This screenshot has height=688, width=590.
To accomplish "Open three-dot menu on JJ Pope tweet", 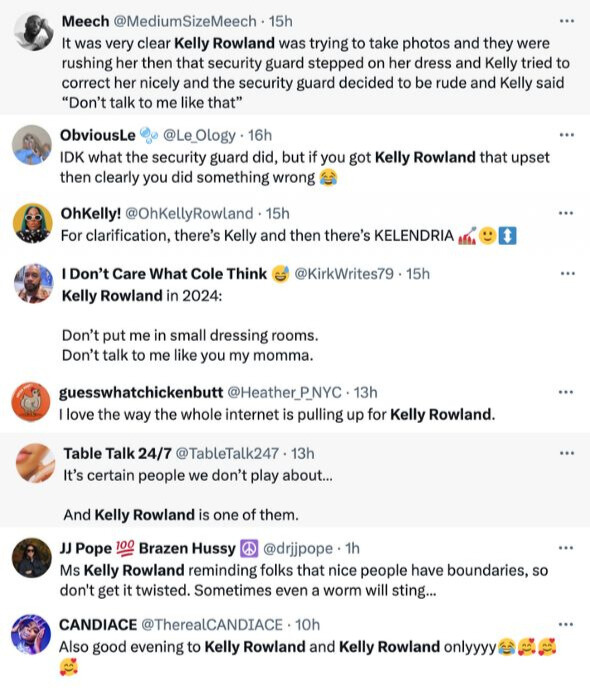I will click(x=566, y=548).
